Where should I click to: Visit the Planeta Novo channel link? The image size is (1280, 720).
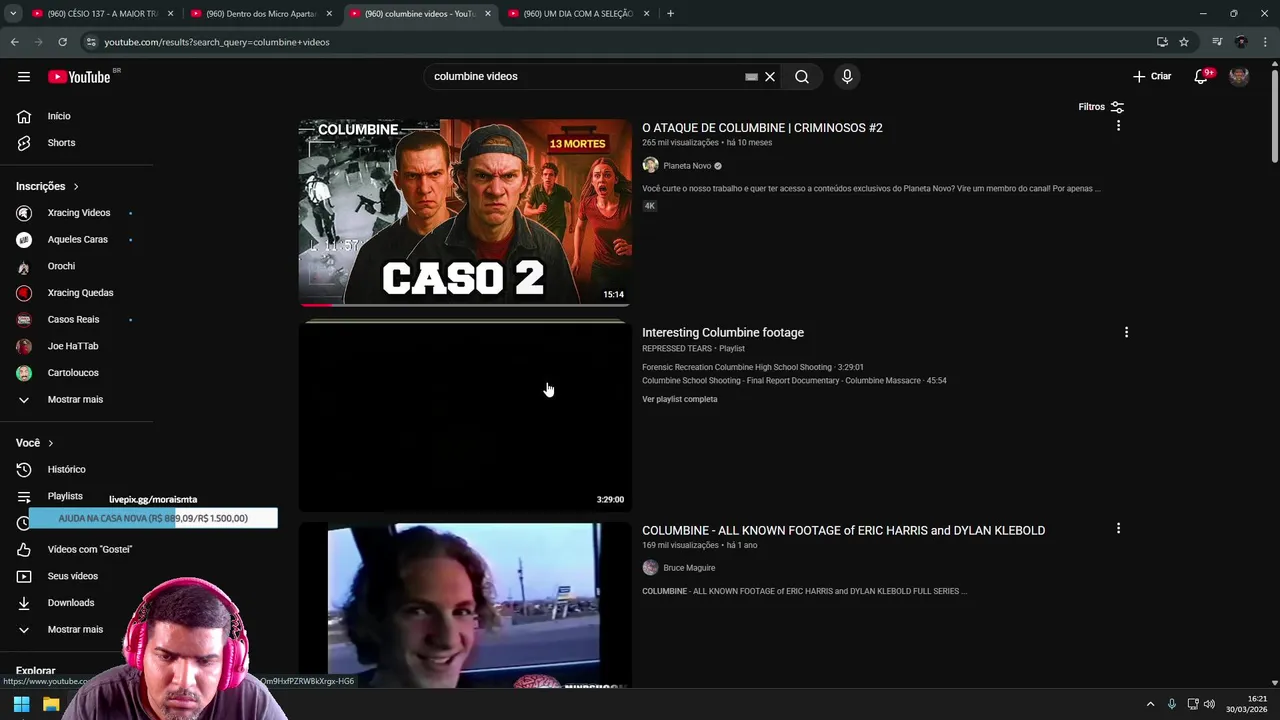687,166
